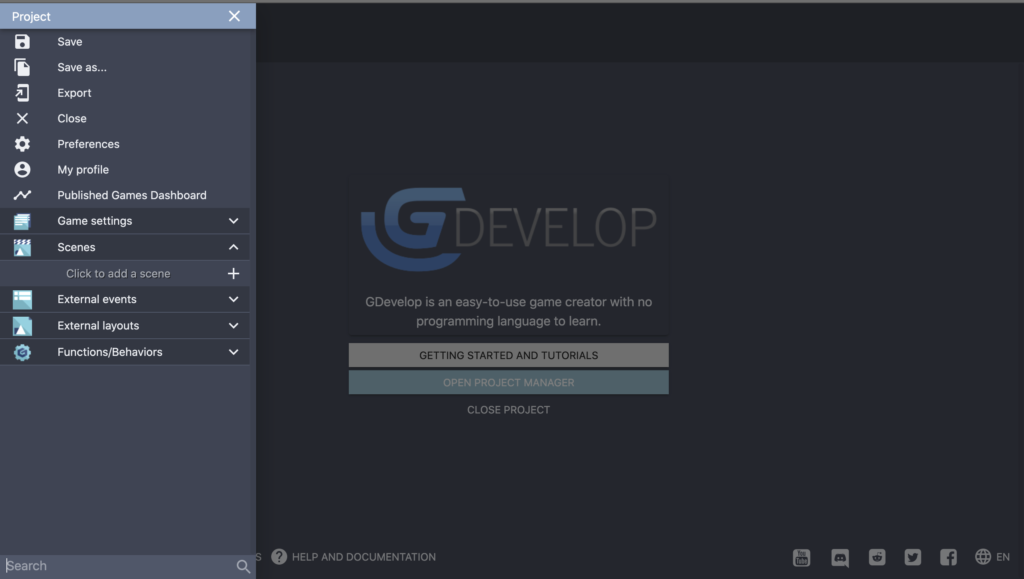This screenshot has width=1024, height=579.
Task: Close the Project panel
Action: pos(234,16)
